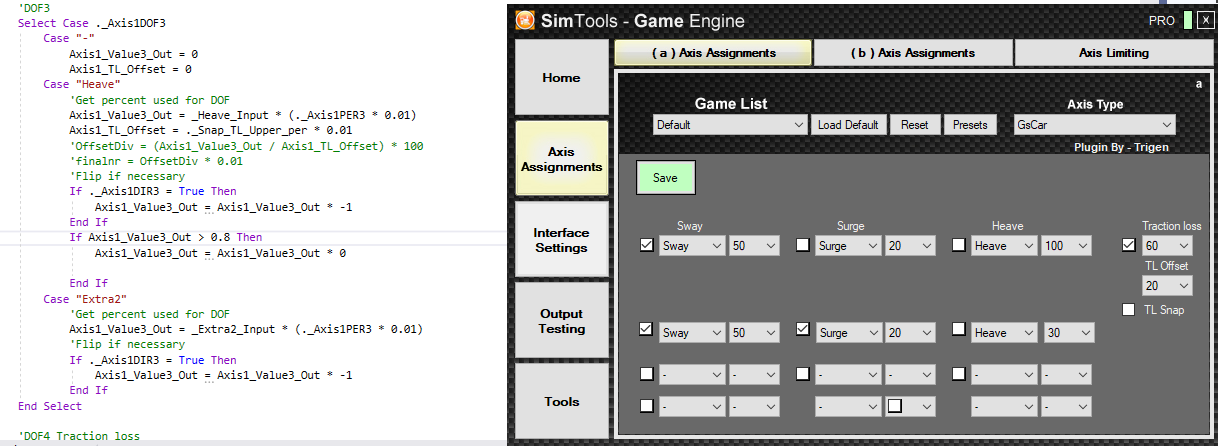The image size is (1218, 446).
Task: Open the Heave percent dropdown showing 100
Action: [1067, 245]
